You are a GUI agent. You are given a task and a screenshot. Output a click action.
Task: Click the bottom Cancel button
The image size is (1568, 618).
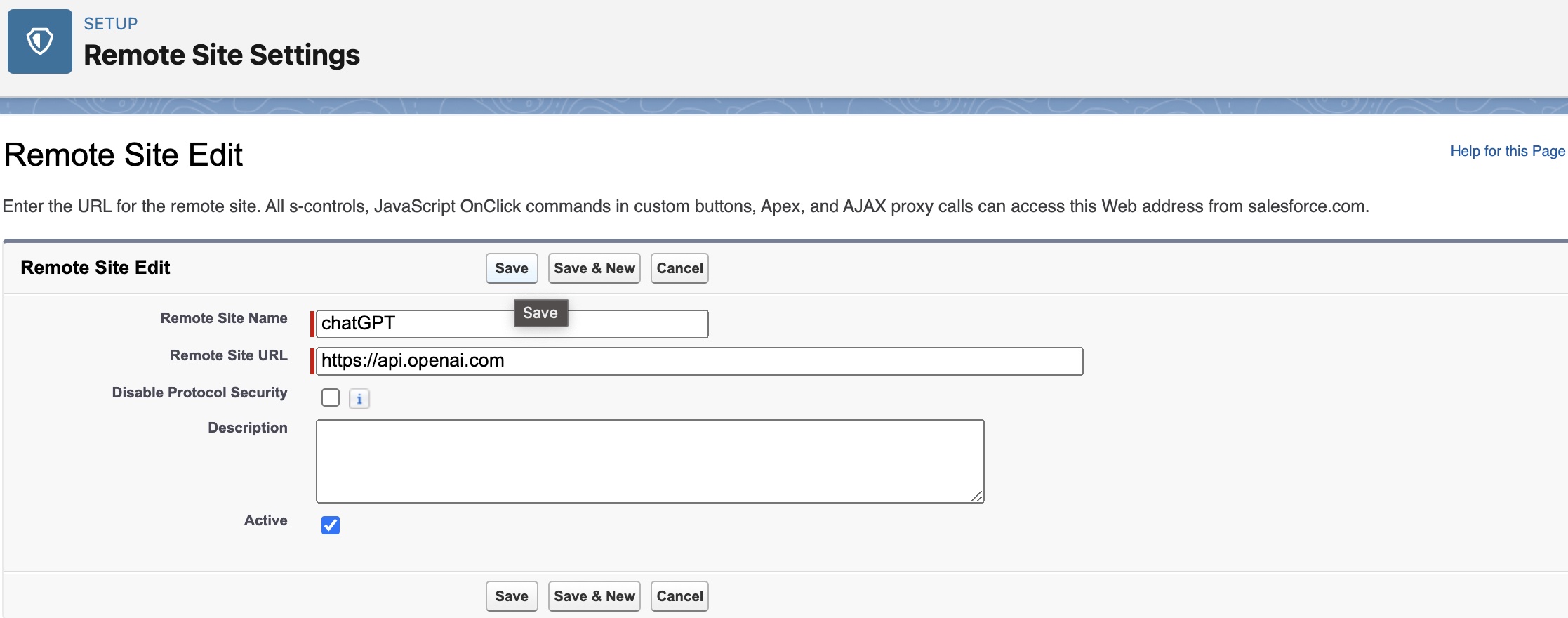coord(679,596)
